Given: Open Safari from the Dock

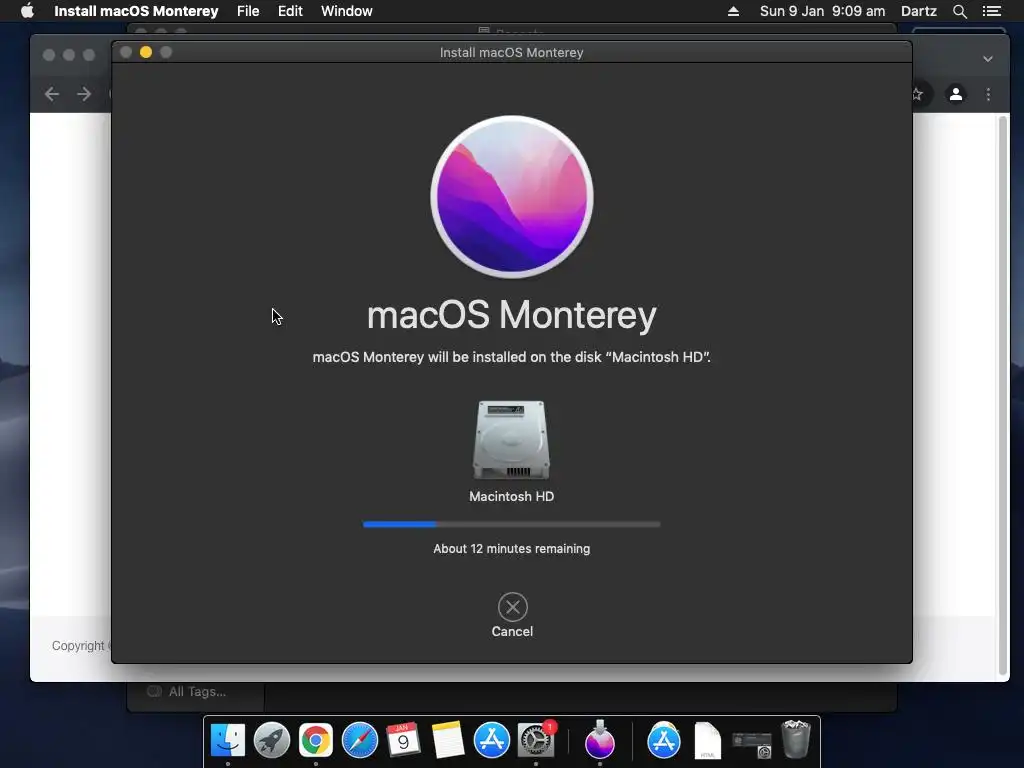Looking at the screenshot, I should coord(359,740).
